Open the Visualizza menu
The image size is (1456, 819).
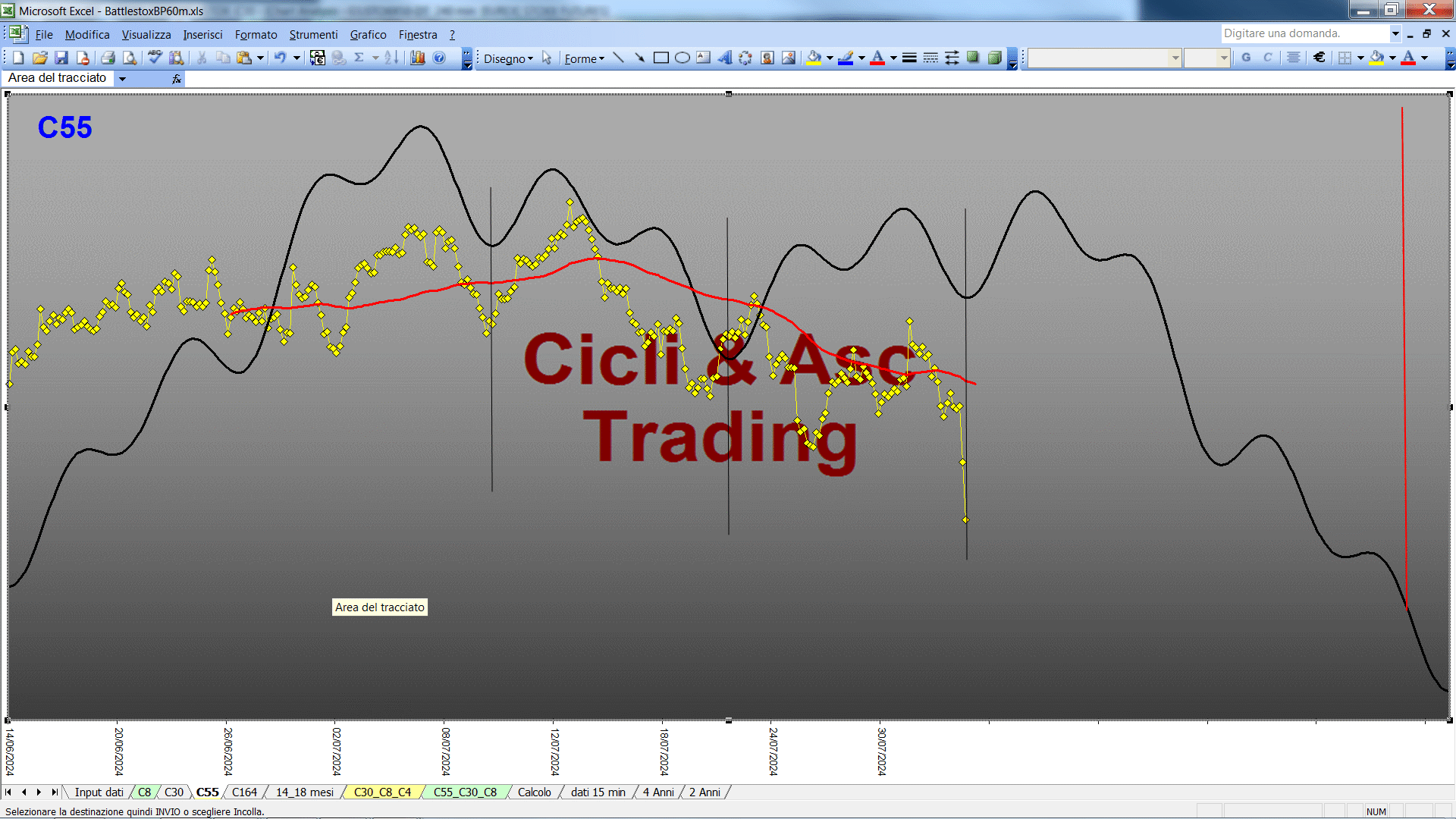point(146,34)
